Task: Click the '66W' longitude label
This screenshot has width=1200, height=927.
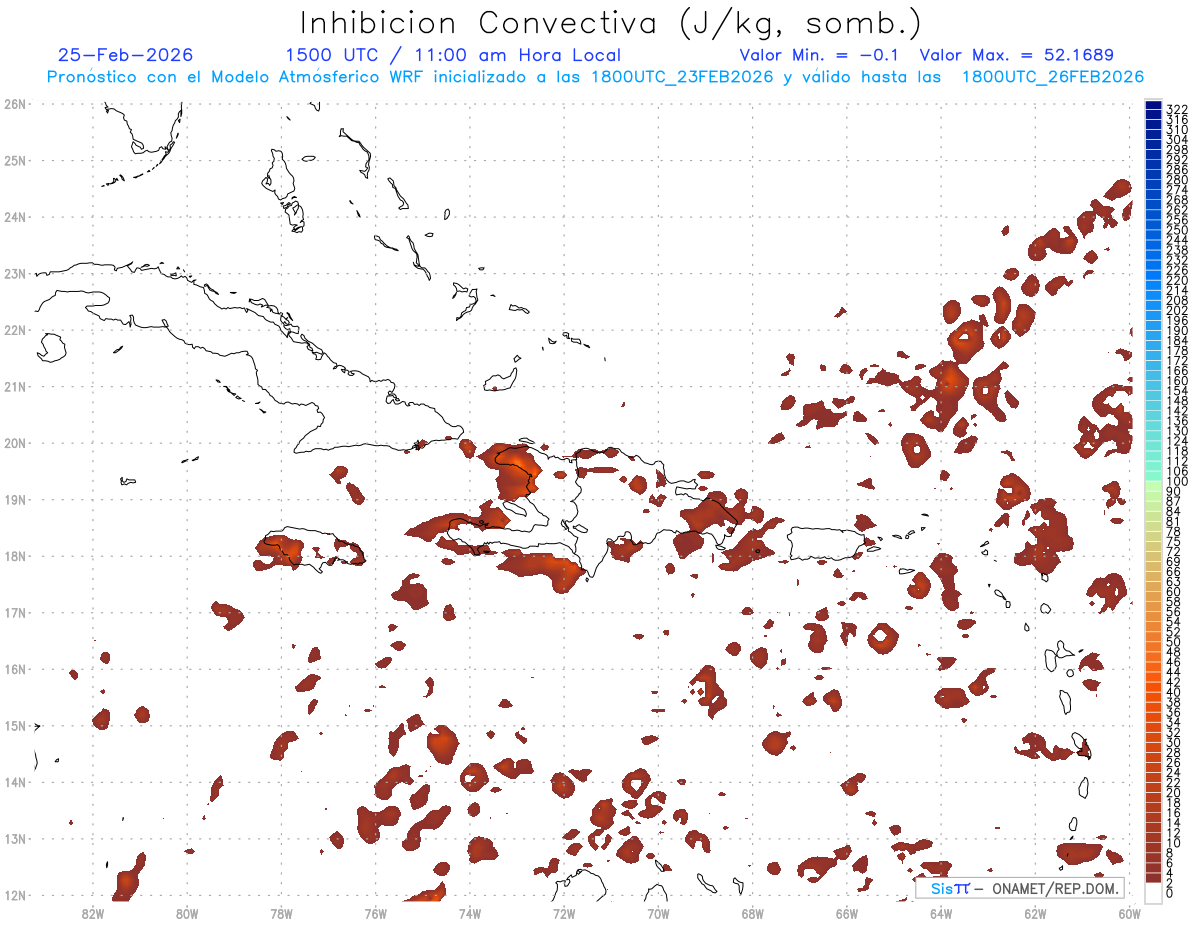Action: (x=847, y=913)
